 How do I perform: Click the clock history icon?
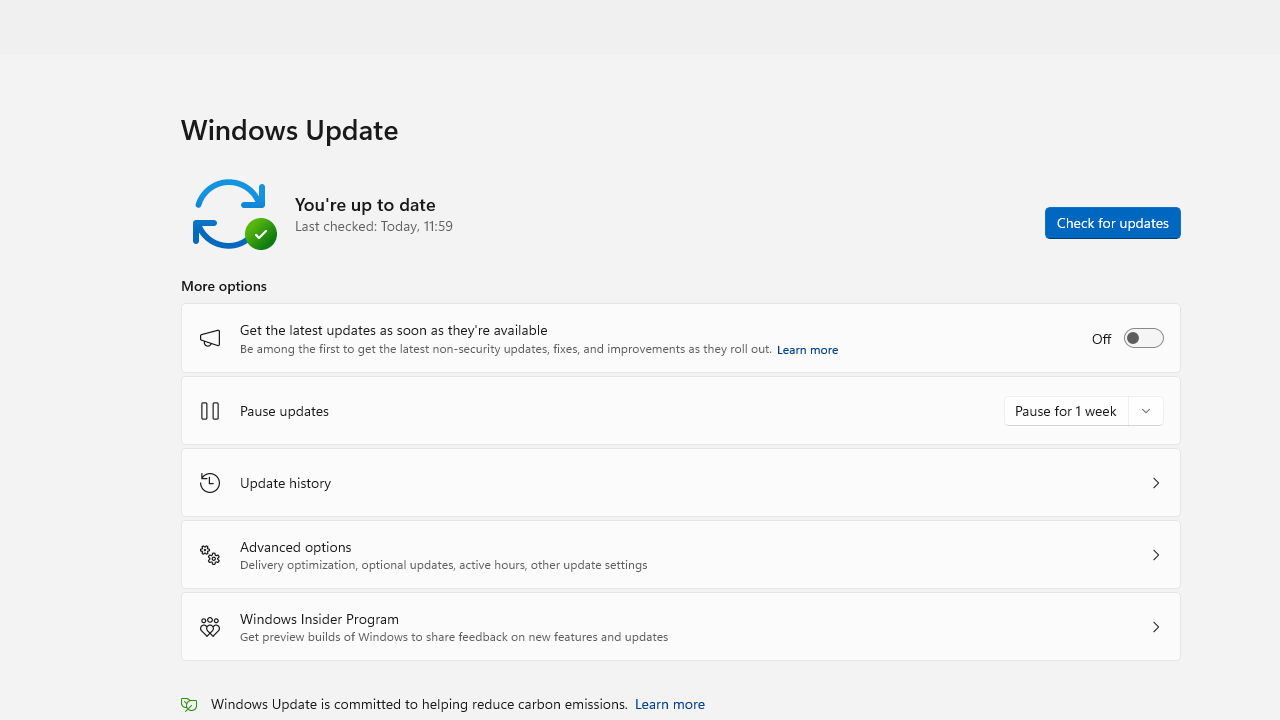point(210,483)
